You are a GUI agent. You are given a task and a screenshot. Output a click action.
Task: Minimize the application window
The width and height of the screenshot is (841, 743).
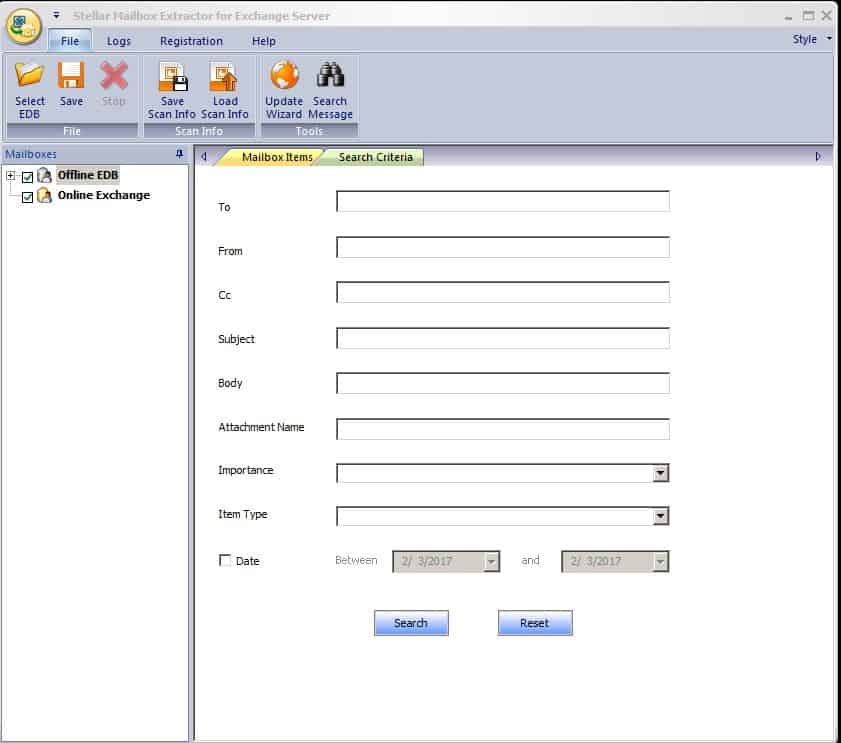click(x=788, y=16)
